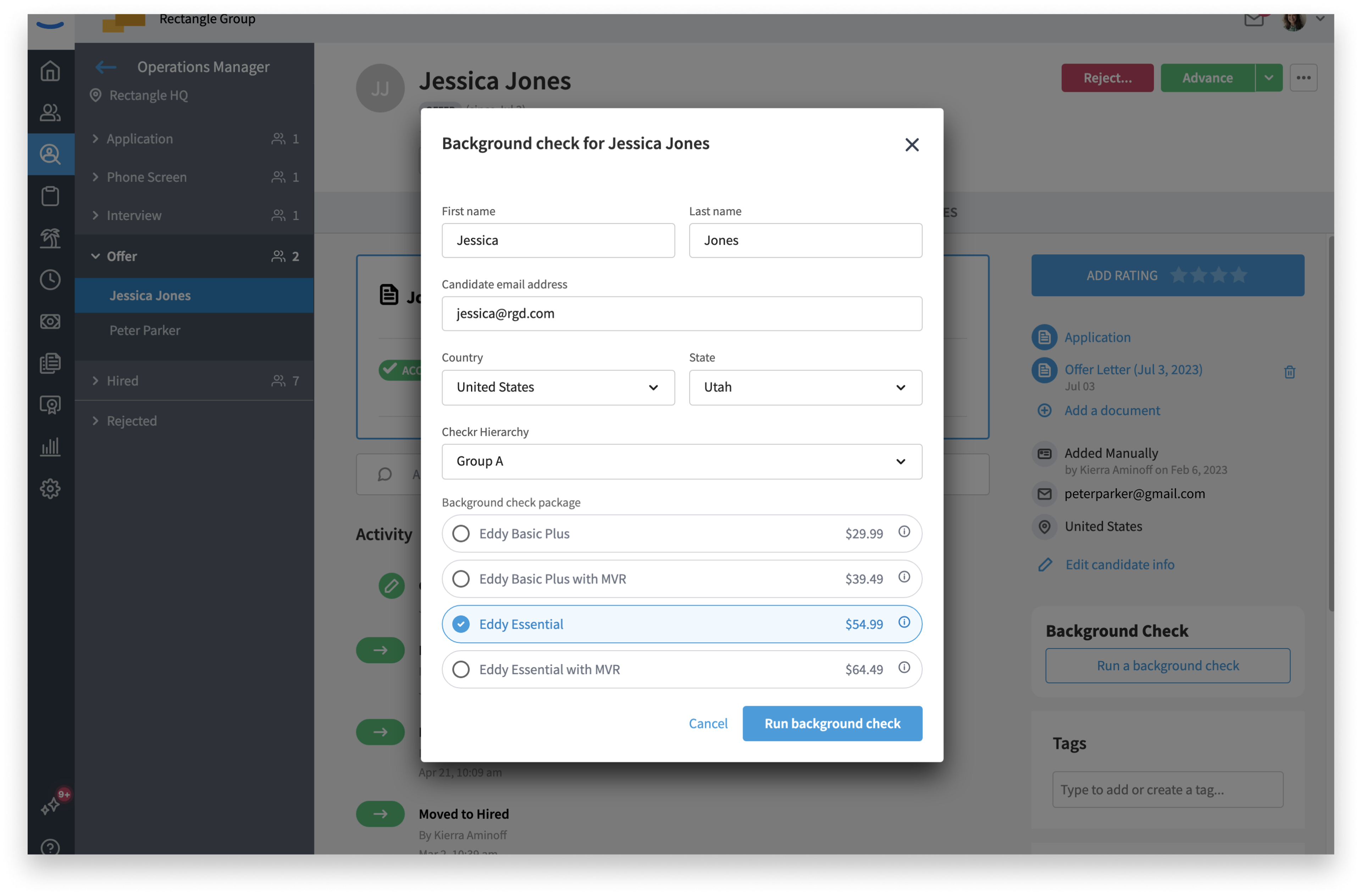Open the Home icon in sidebar
Image resolution: width=1362 pixels, height=896 pixels.
tap(50, 71)
